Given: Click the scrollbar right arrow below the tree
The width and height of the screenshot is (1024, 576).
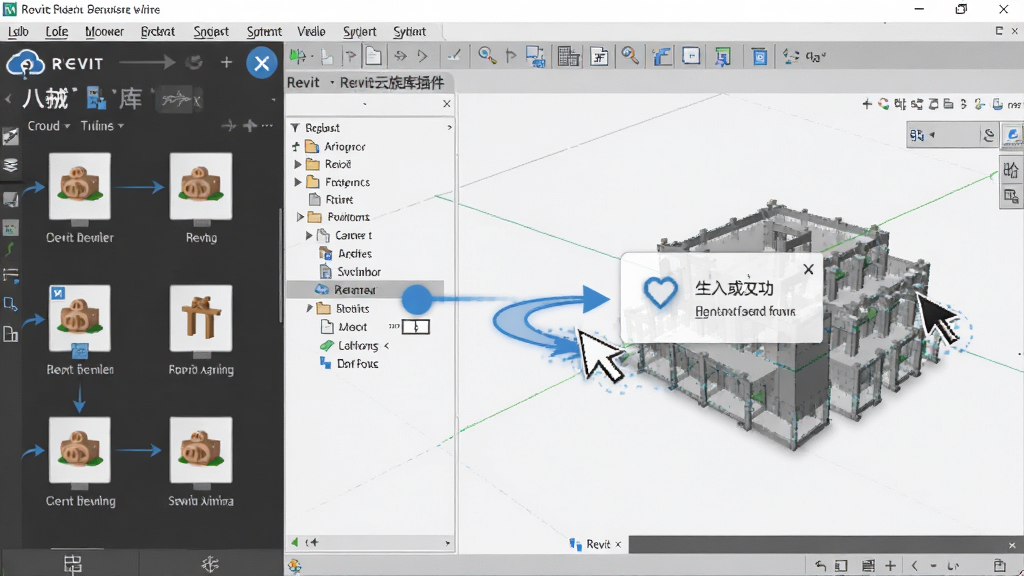Looking at the screenshot, I should (447, 543).
